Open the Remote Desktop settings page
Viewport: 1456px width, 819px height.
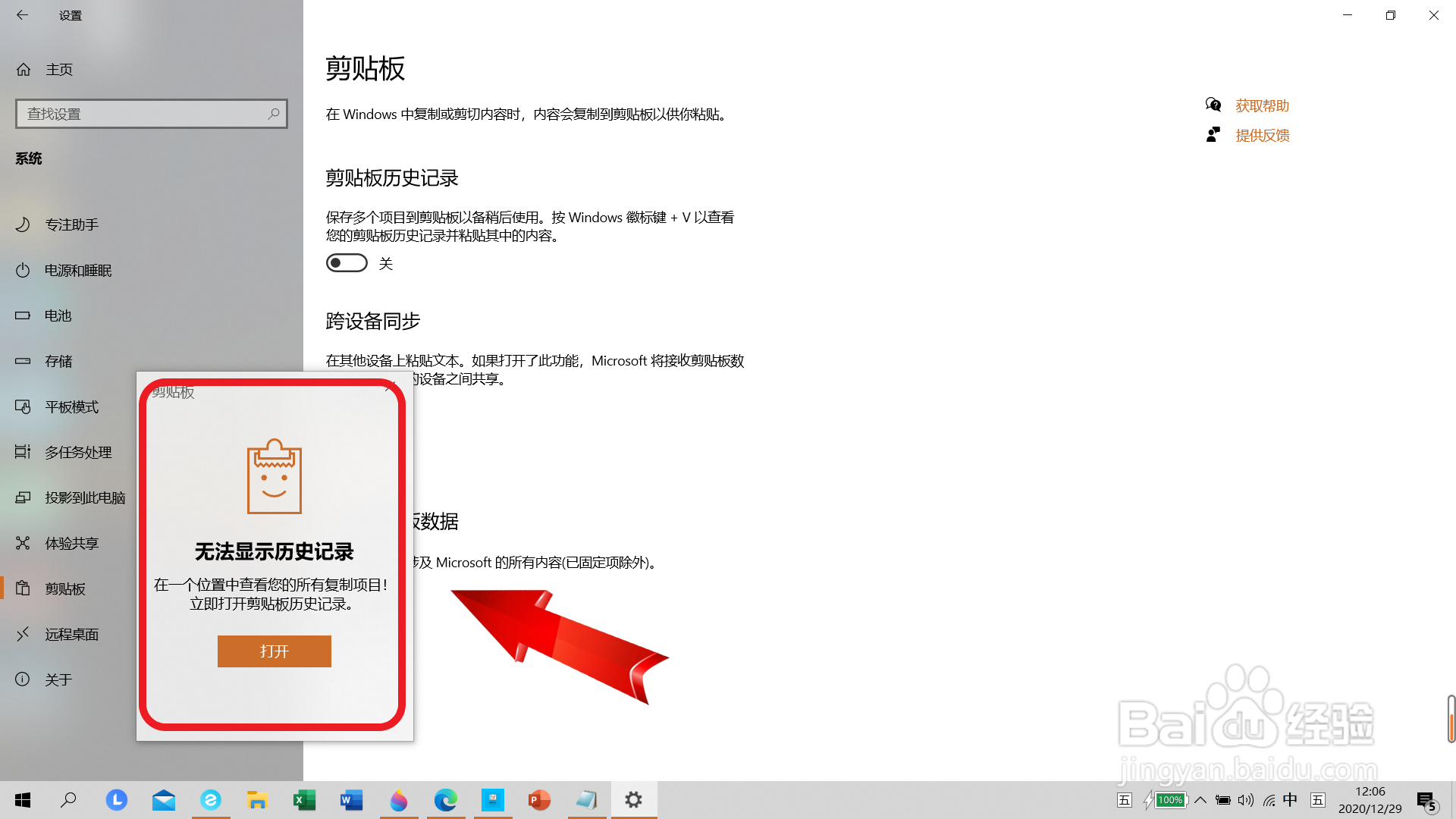[71, 635]
